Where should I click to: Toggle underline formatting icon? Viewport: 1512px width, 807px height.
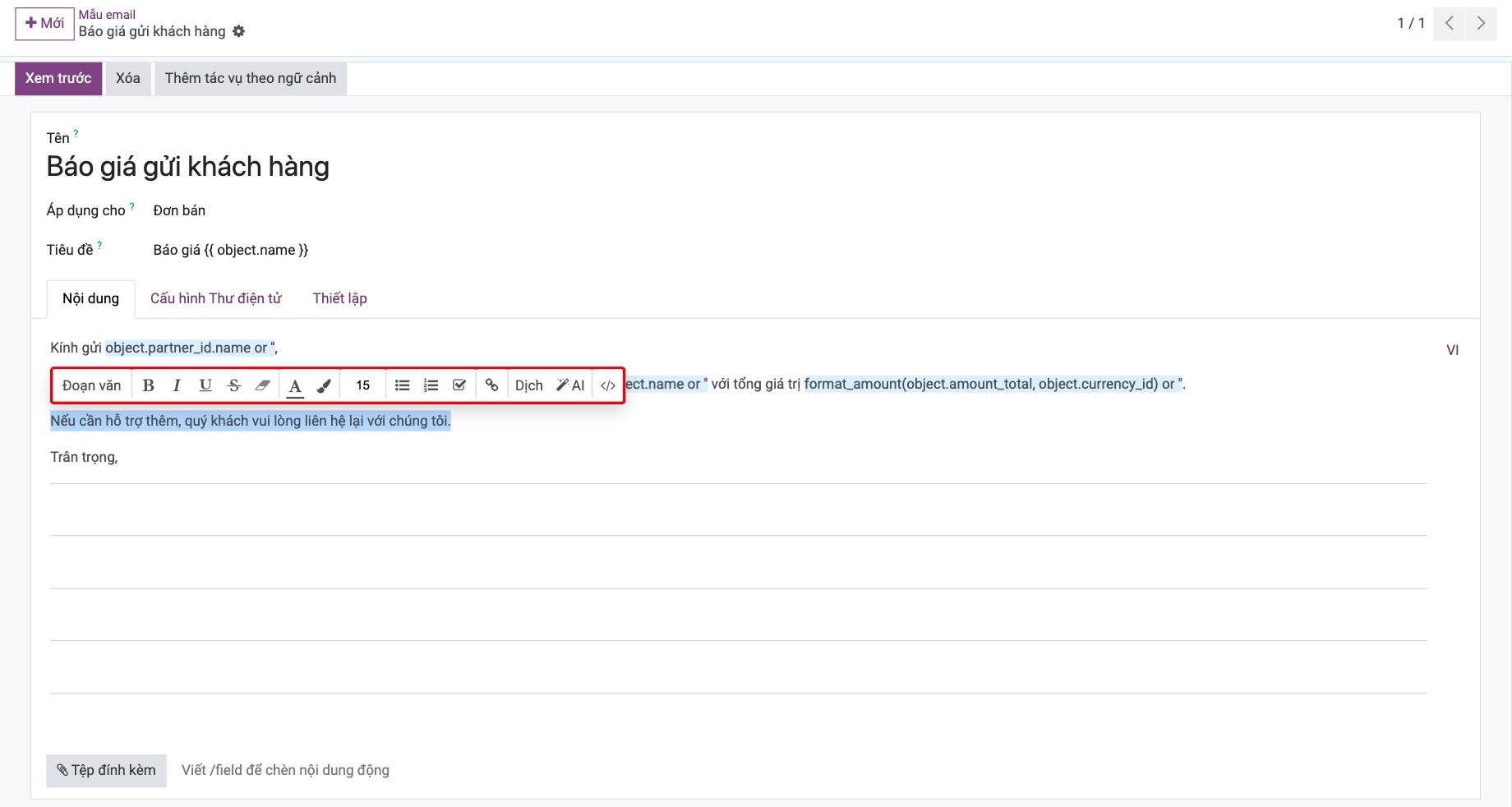click(x=205, y=385)
